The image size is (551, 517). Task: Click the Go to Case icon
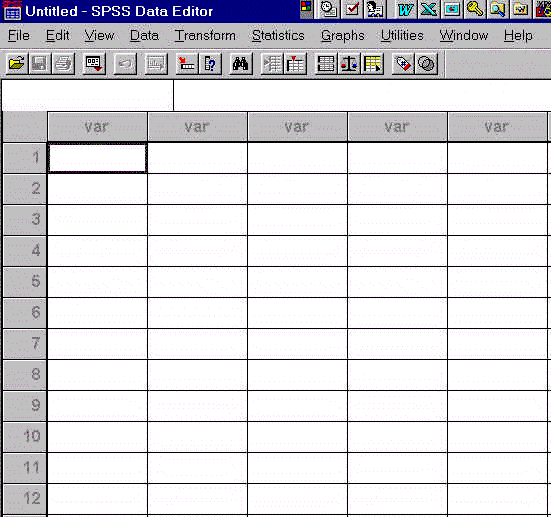(x=186, y=64)
